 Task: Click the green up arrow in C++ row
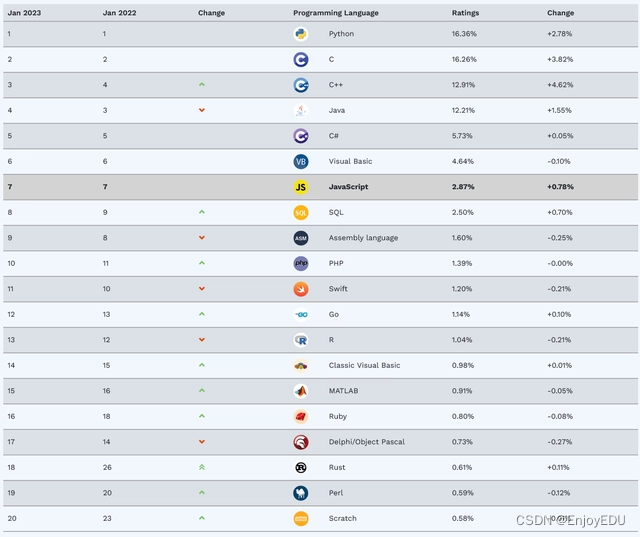point(202,85)
